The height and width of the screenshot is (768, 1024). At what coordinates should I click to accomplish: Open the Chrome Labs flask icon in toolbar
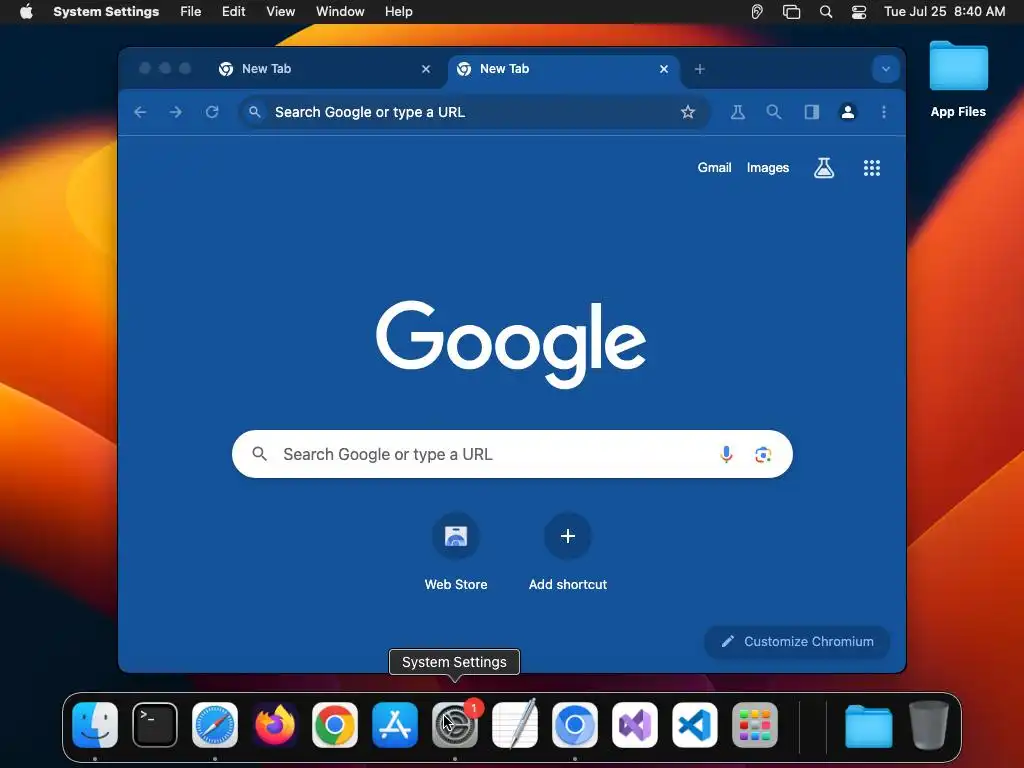(x=737, y=112)
